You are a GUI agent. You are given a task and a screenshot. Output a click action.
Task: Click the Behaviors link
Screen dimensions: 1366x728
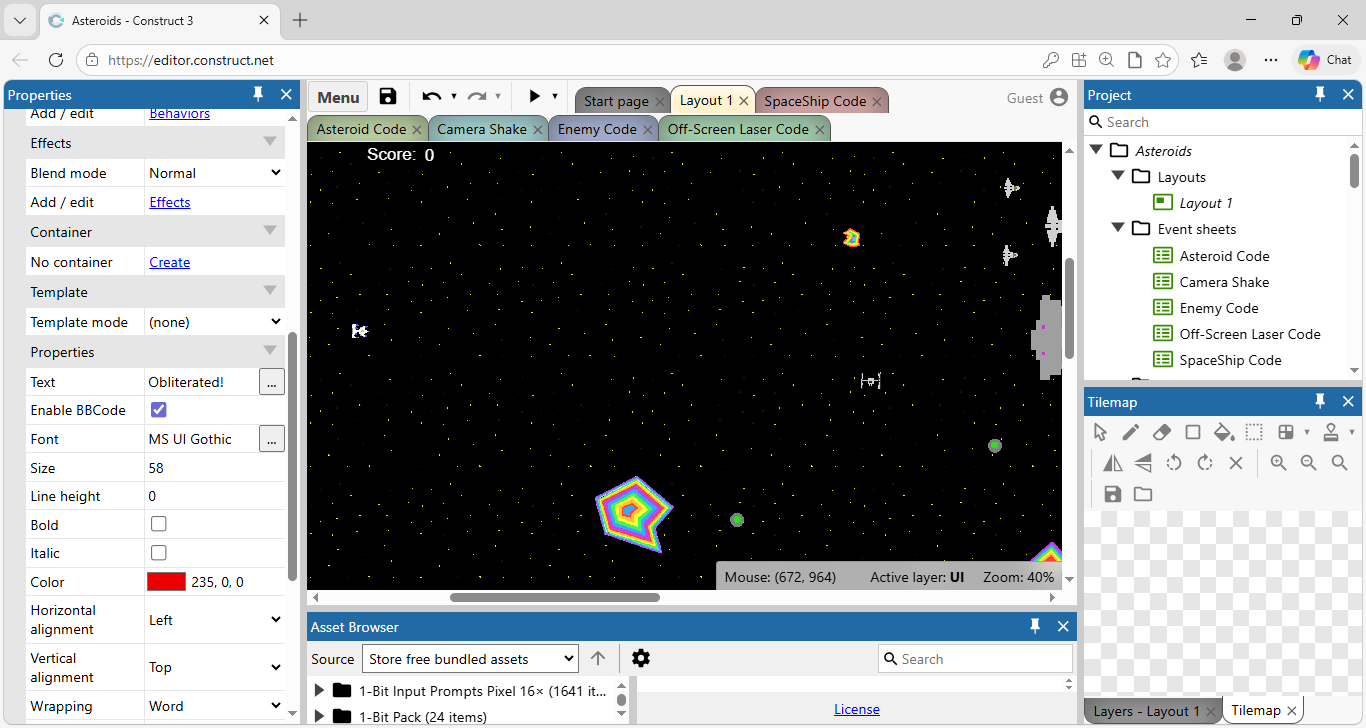pyautogui.click(x=180, y=113)
